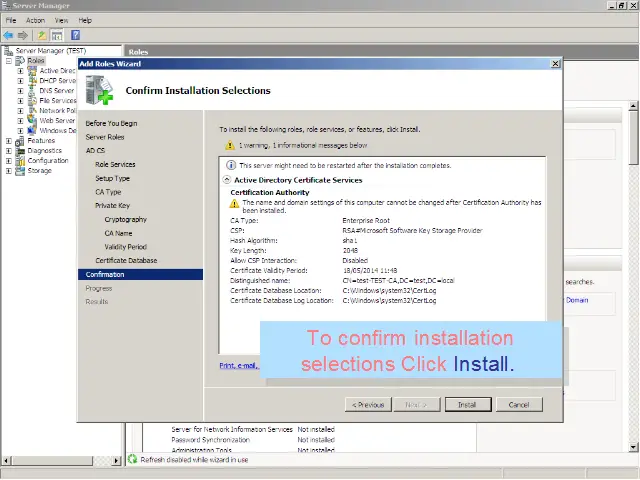Collapse the Roles tree node
This screenshot has width=640, height=480.
[x=9, y=61]
